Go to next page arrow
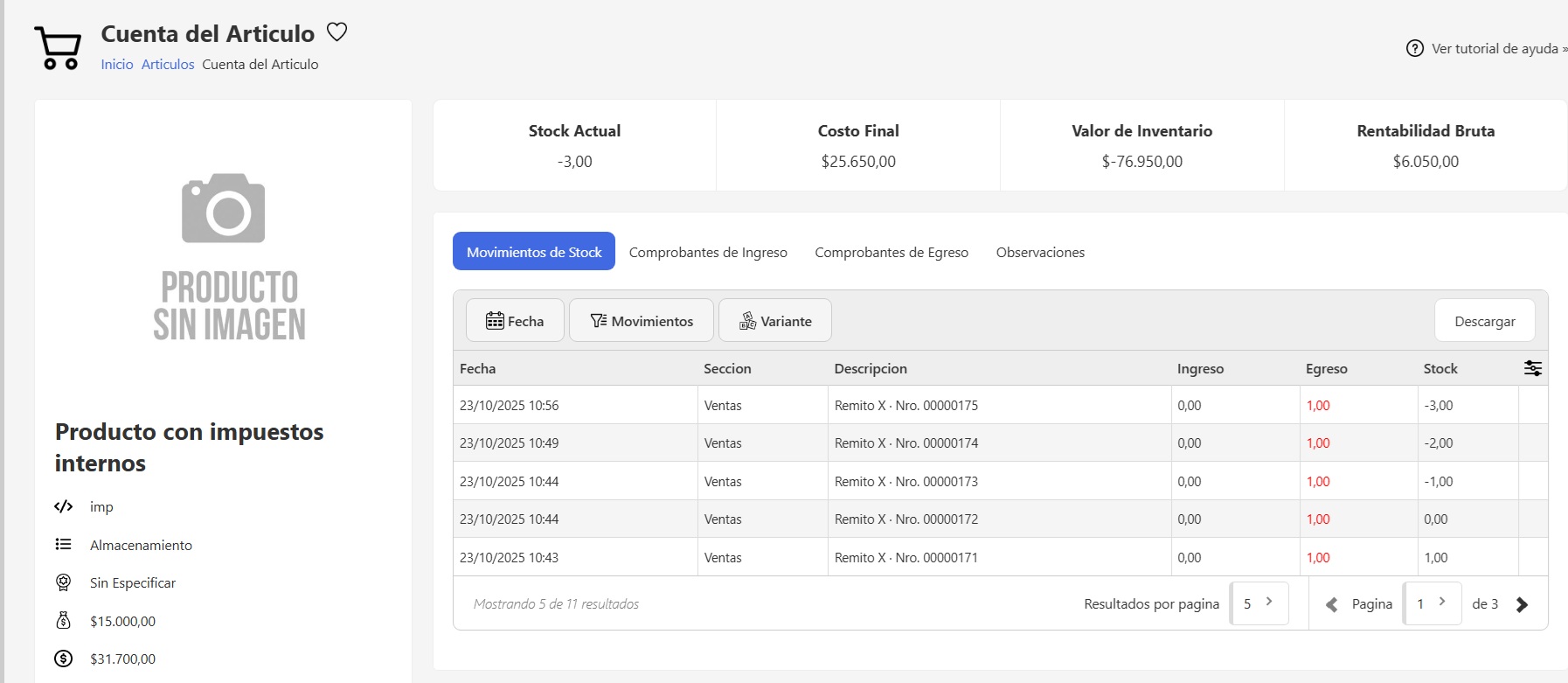The width and height of the screenshot is (1568, 683). click(1522, 604)
